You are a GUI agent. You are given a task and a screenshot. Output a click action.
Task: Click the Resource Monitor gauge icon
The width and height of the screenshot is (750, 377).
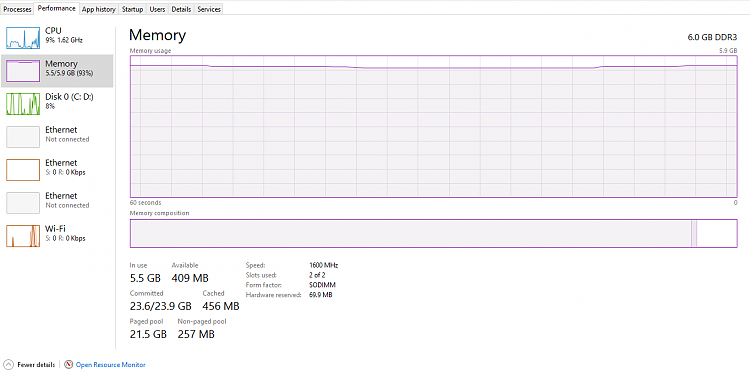(68, 365)
